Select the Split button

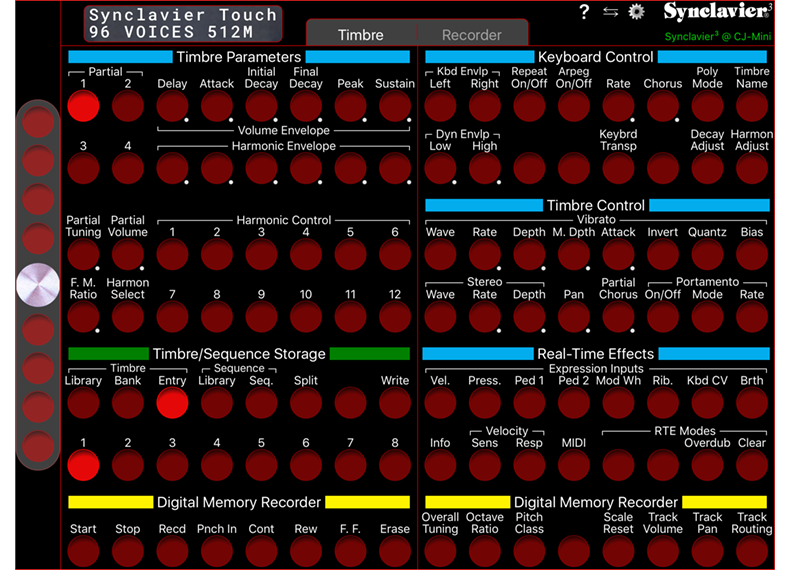click(306, 403)
